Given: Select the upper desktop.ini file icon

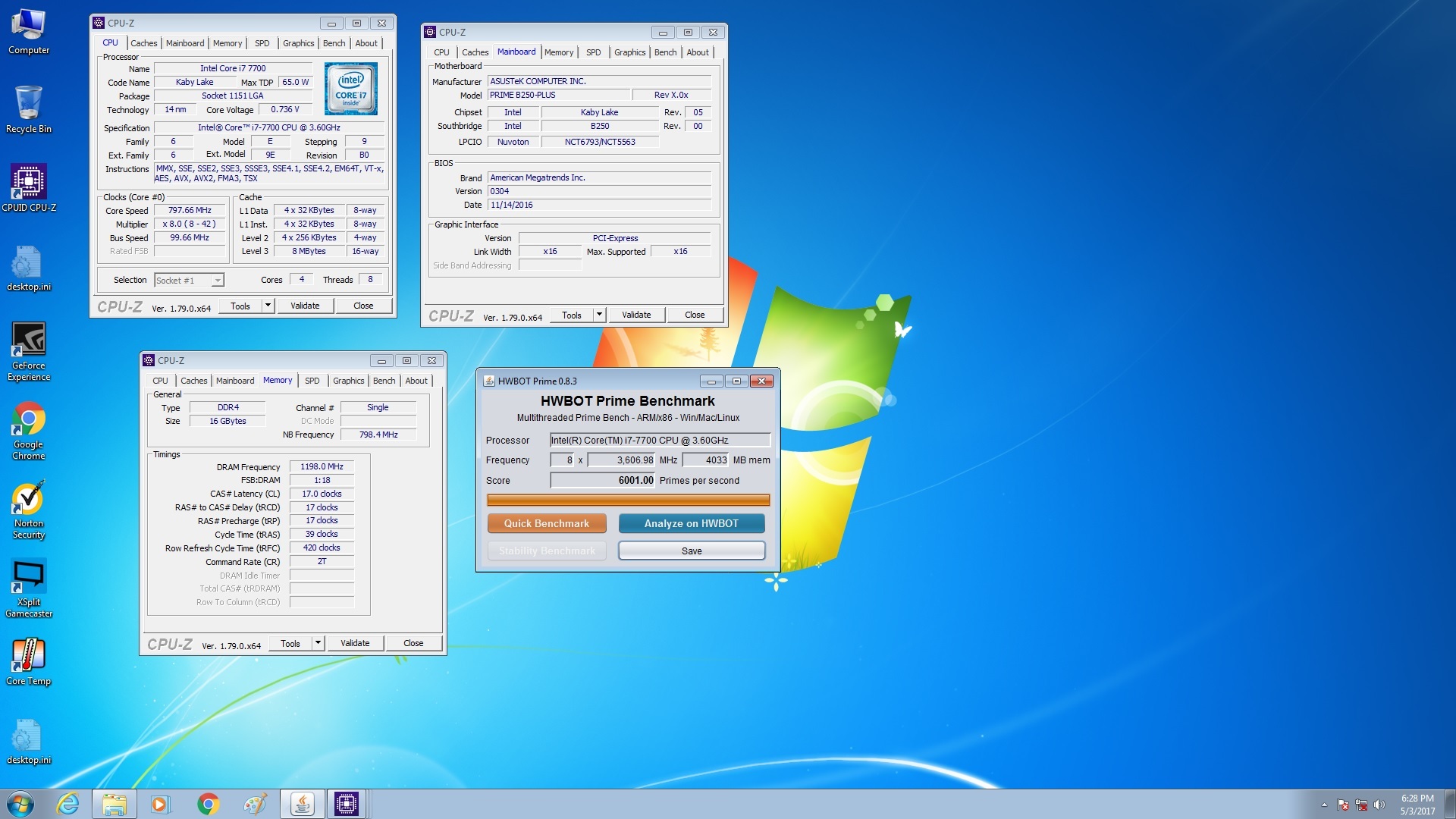Looking at the screenshot, I should pyautogui.click(x=29, y=268).
